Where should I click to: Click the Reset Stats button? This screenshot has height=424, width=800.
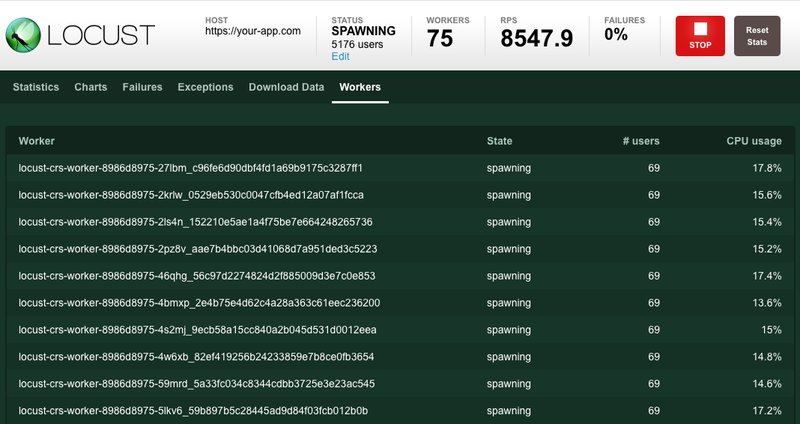(x=757, y=36)
